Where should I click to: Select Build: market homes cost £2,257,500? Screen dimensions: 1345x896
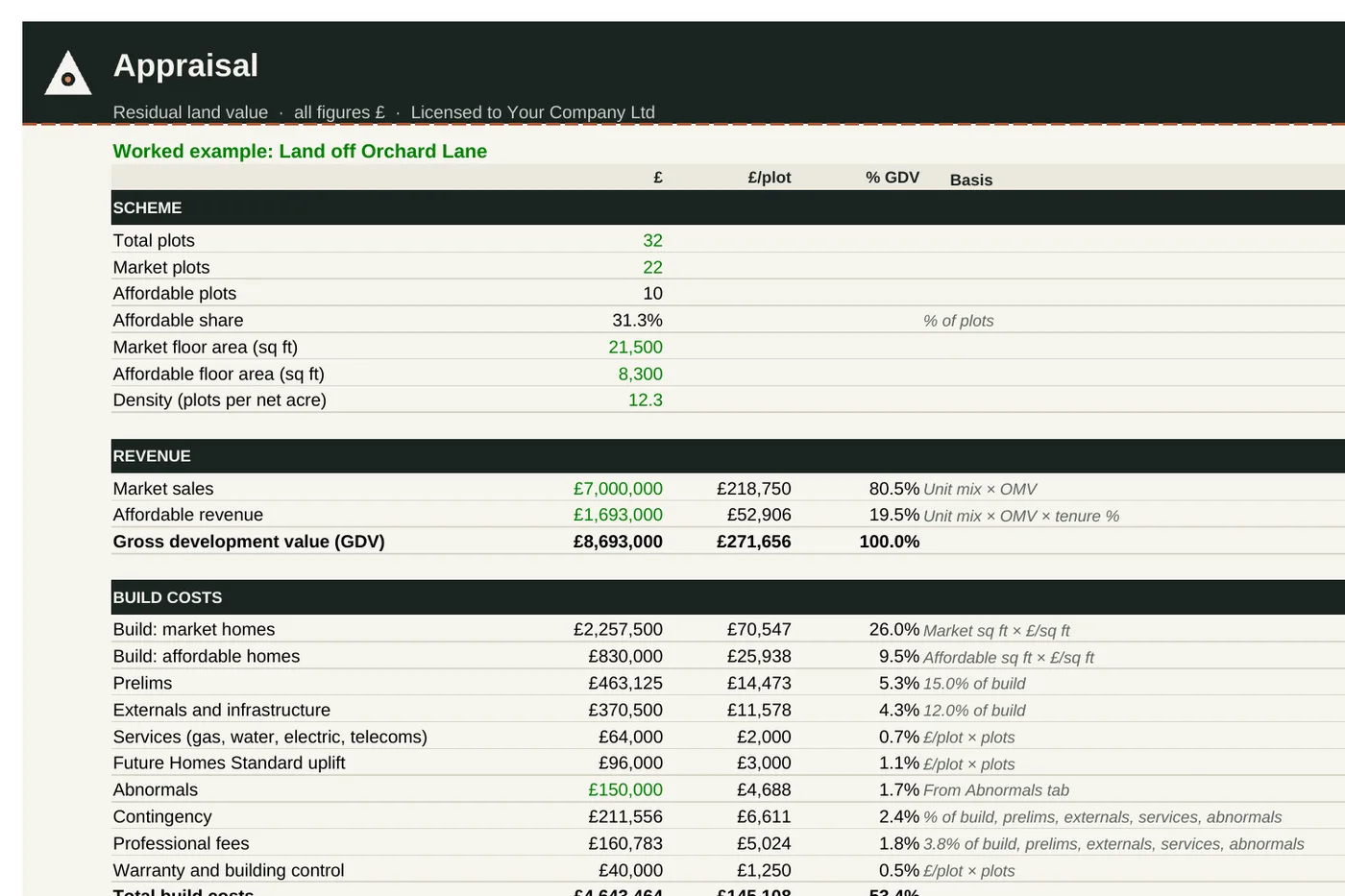(618, 630)
